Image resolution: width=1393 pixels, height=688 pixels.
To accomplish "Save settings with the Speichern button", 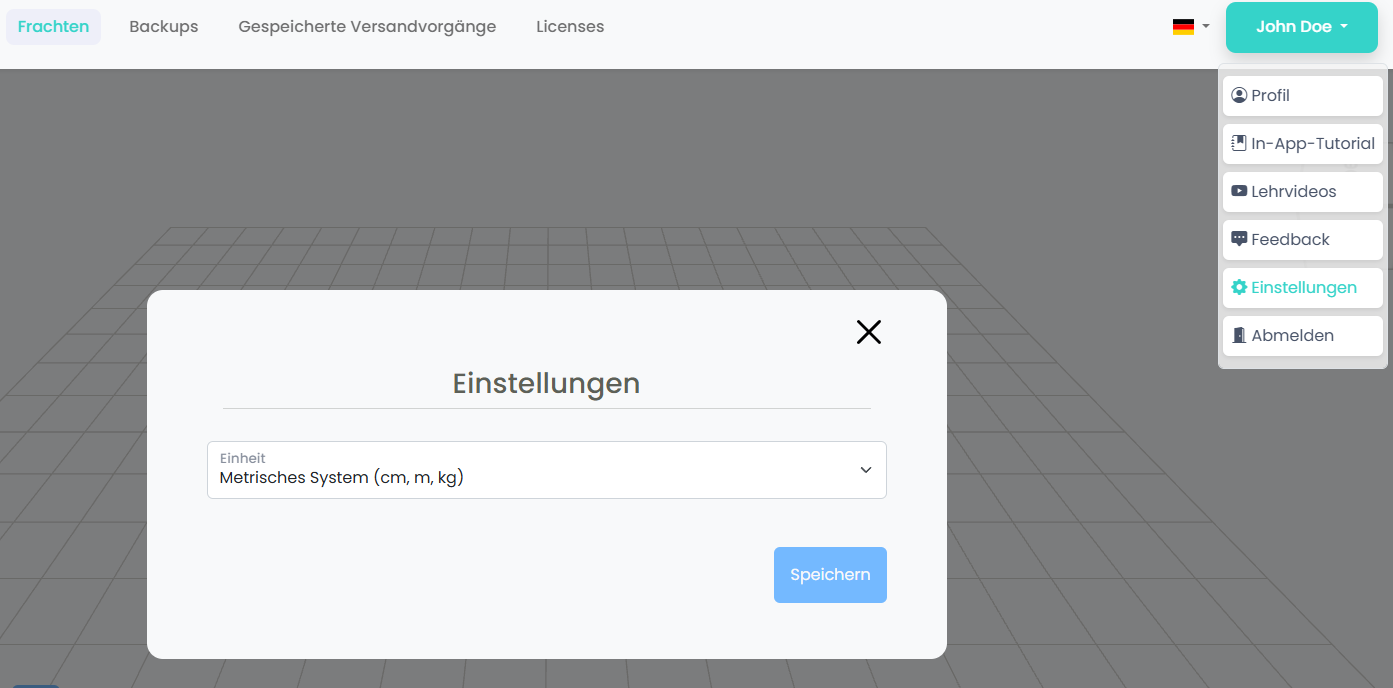I will click(x=830, y=575).
